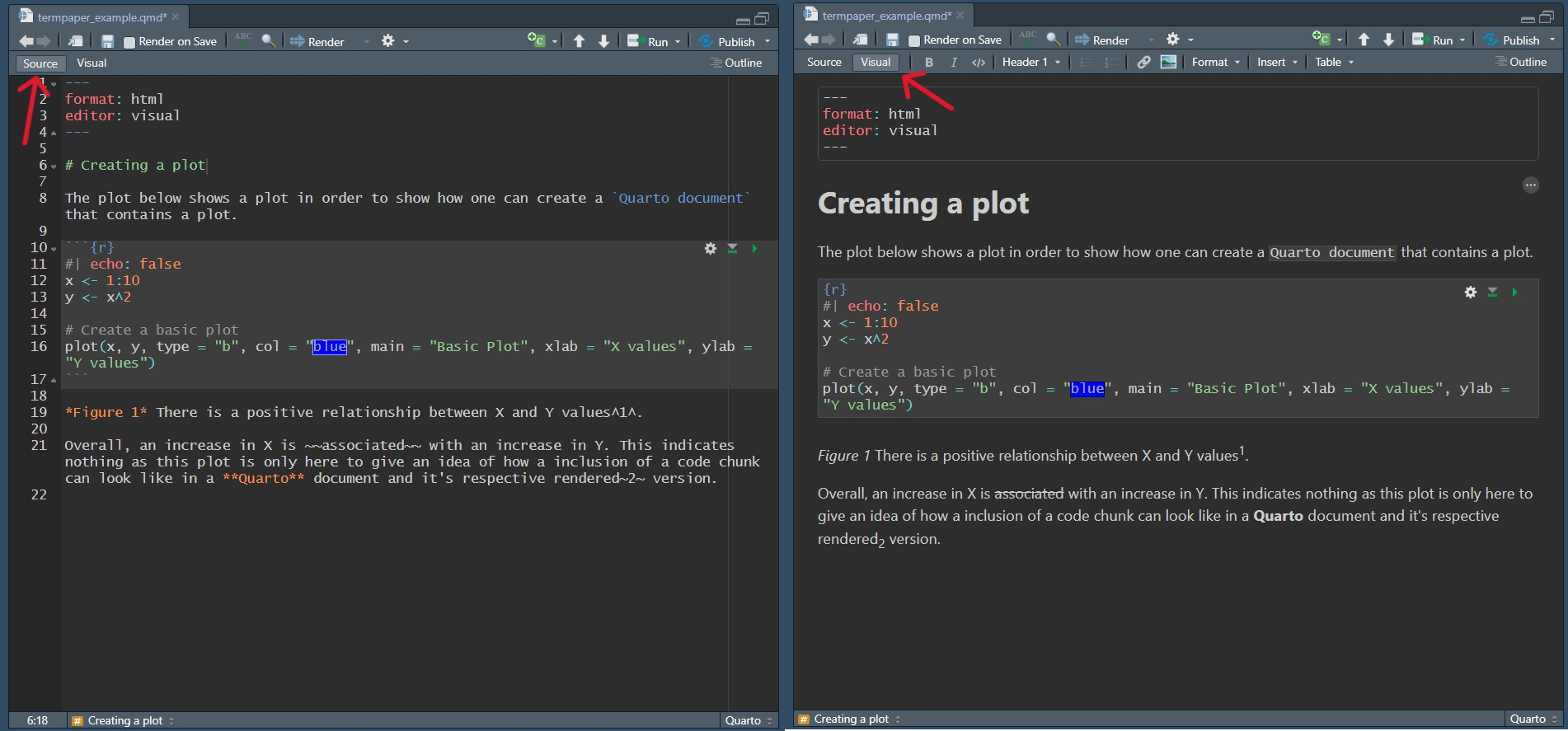Close termpaper_example.qmd tab in Visual-mode pane

point(960,15)
